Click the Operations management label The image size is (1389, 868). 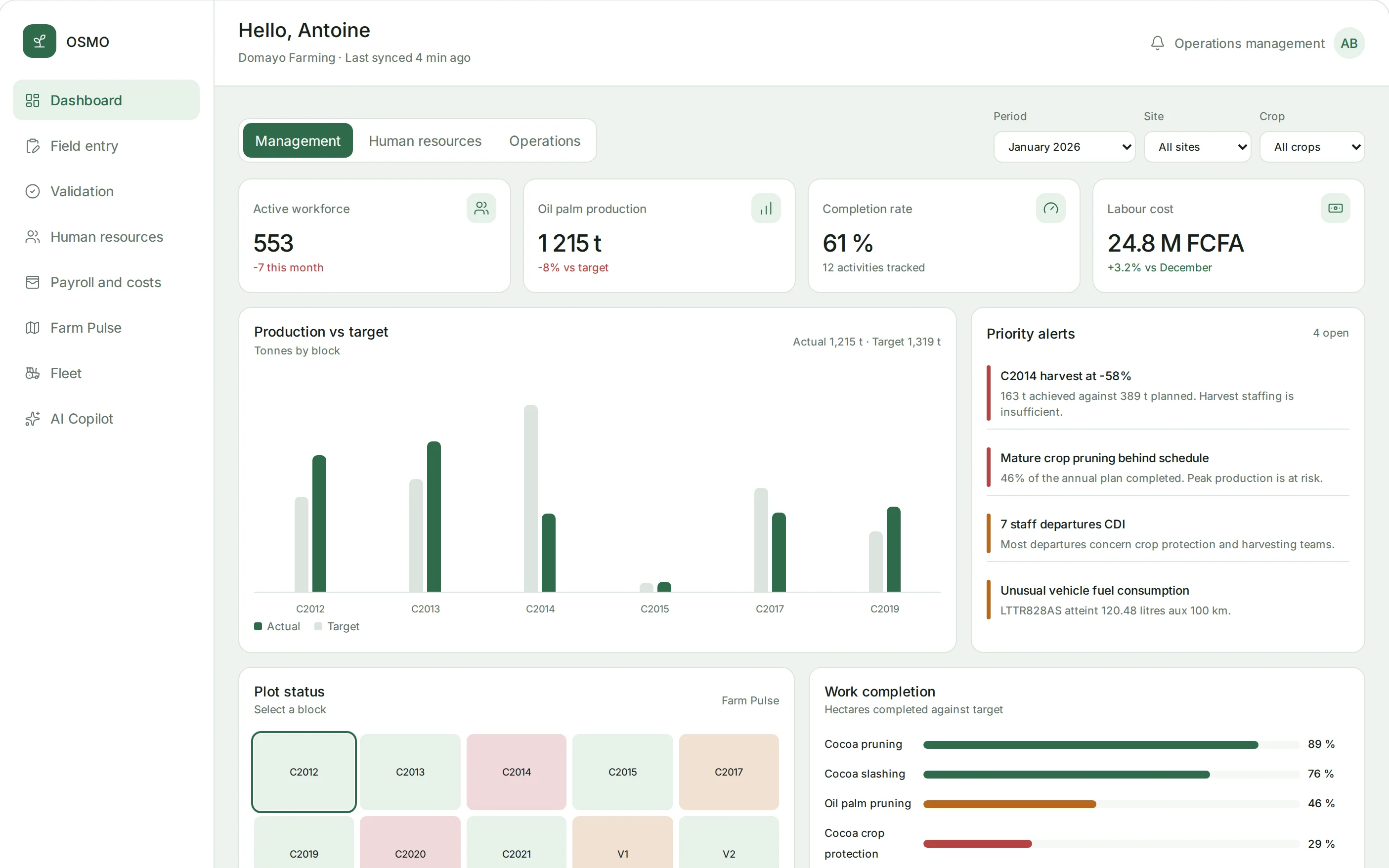[1249, 43]
